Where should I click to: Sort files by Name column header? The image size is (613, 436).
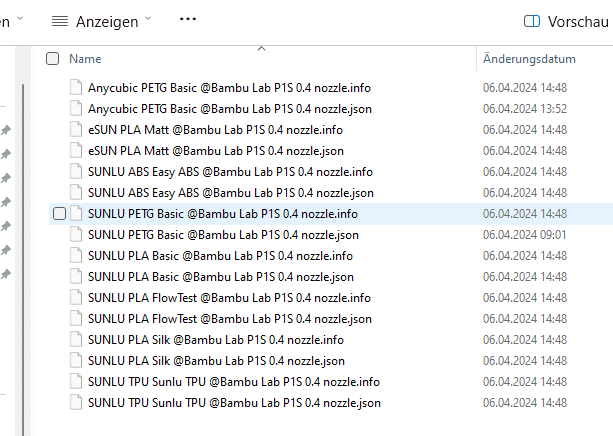[x=85, y=59]
